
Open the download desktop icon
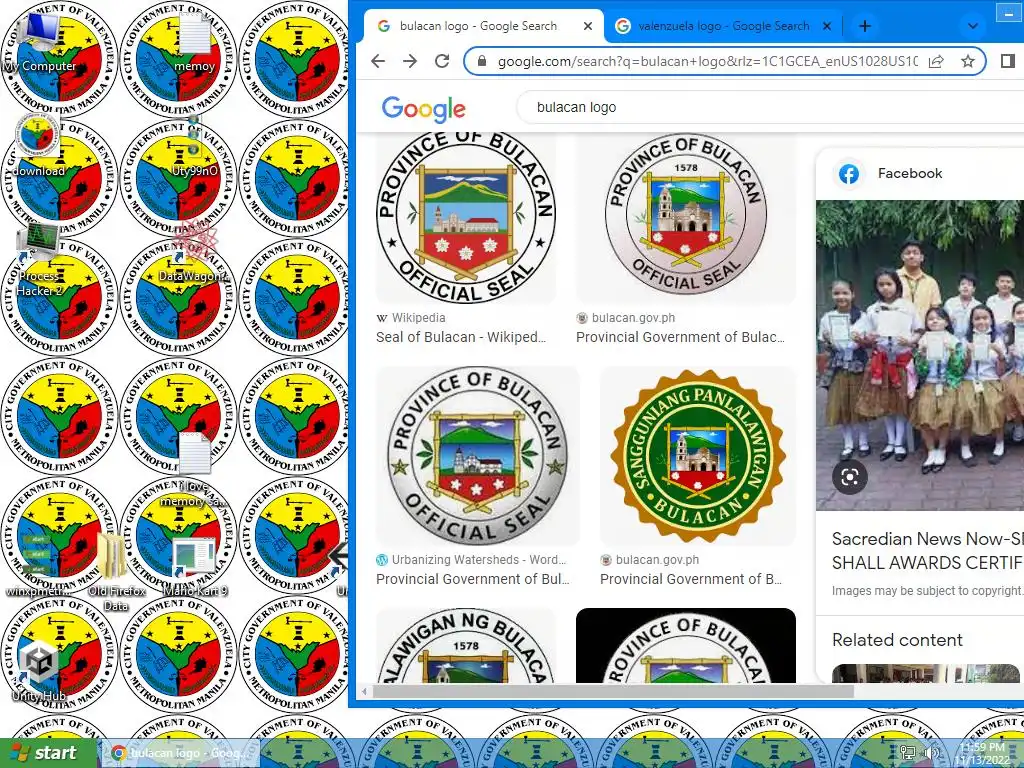tap(38, 145)
